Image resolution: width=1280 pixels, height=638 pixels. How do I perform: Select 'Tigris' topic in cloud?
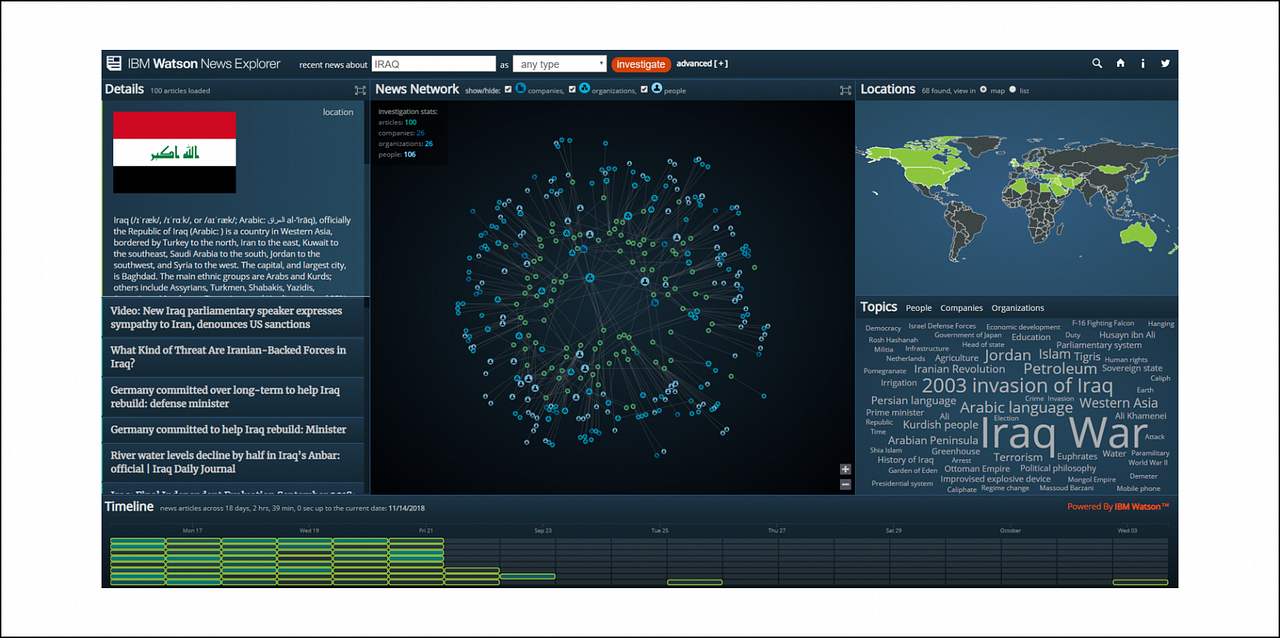point(1087,357)
